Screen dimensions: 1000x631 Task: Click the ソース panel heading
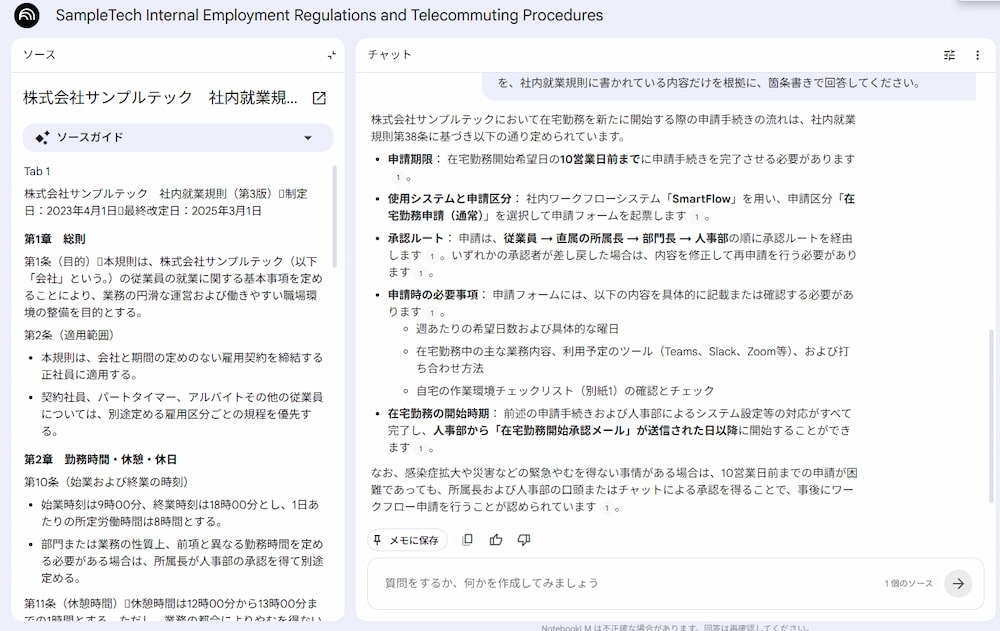tap(40, 55)
